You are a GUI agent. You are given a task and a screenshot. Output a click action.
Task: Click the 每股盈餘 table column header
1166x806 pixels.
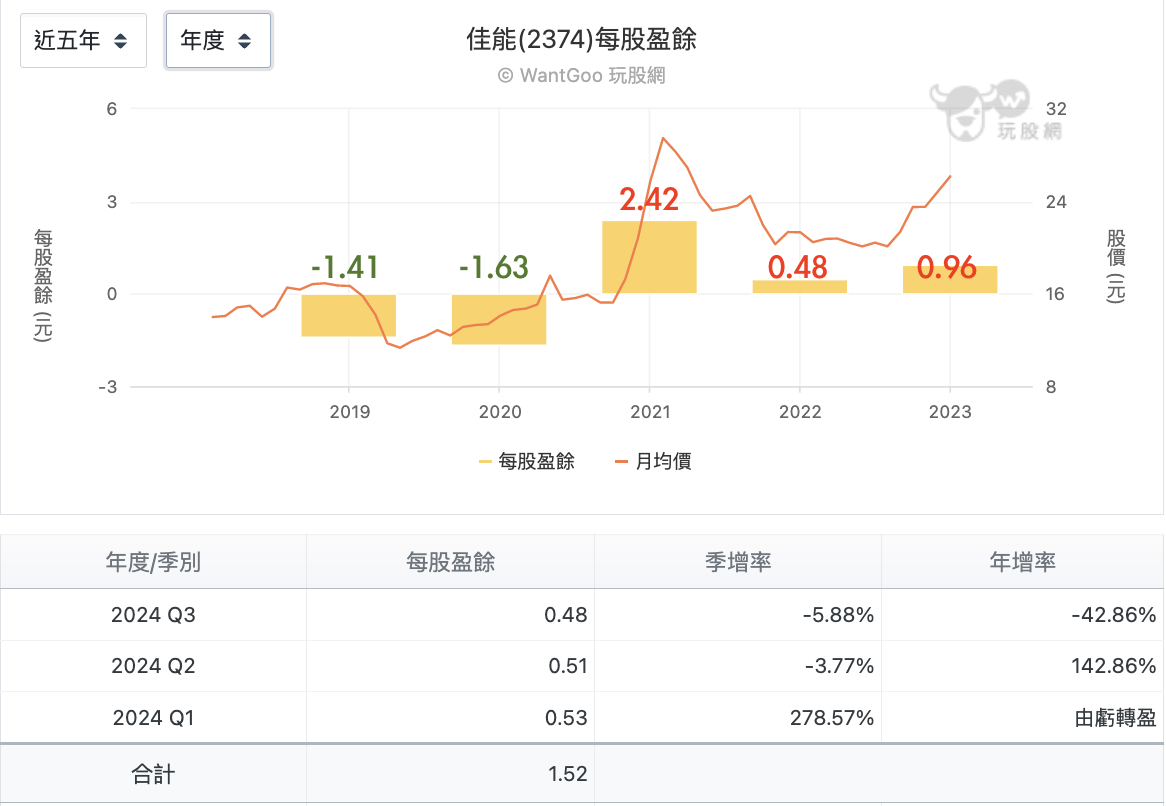pos(451,561)
